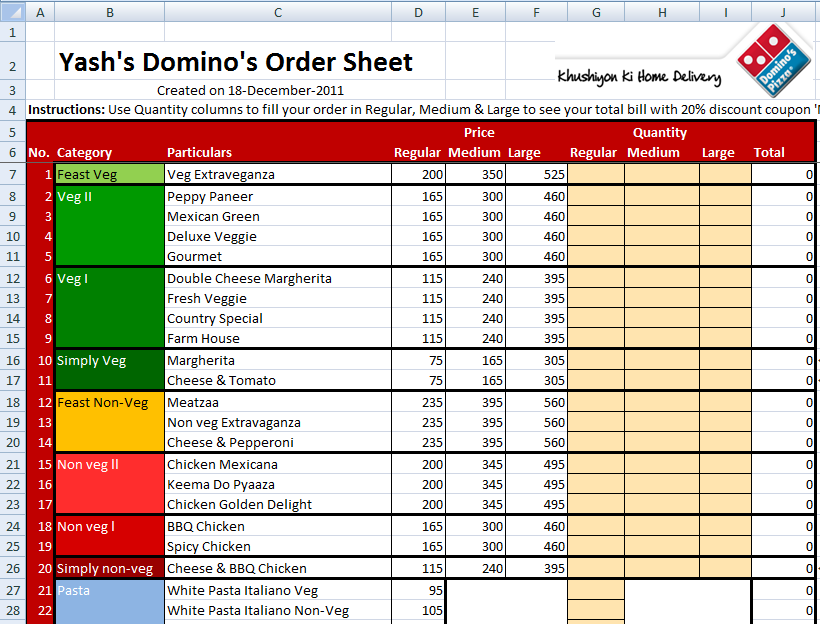Click the "Country Special" cell
This screenshot has width=820, height=624.
[278, 319]
